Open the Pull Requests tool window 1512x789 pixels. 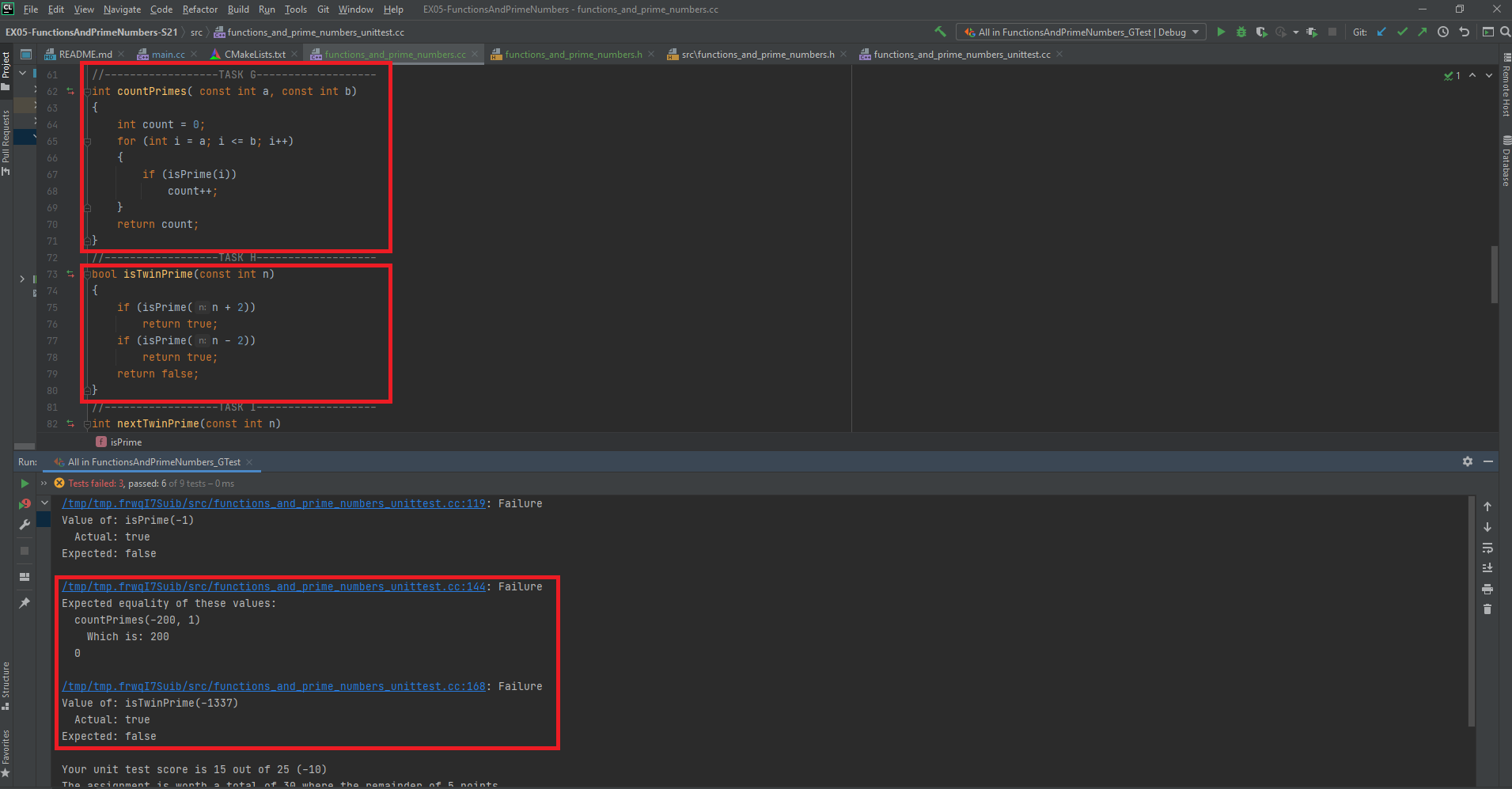coord(6,142)
